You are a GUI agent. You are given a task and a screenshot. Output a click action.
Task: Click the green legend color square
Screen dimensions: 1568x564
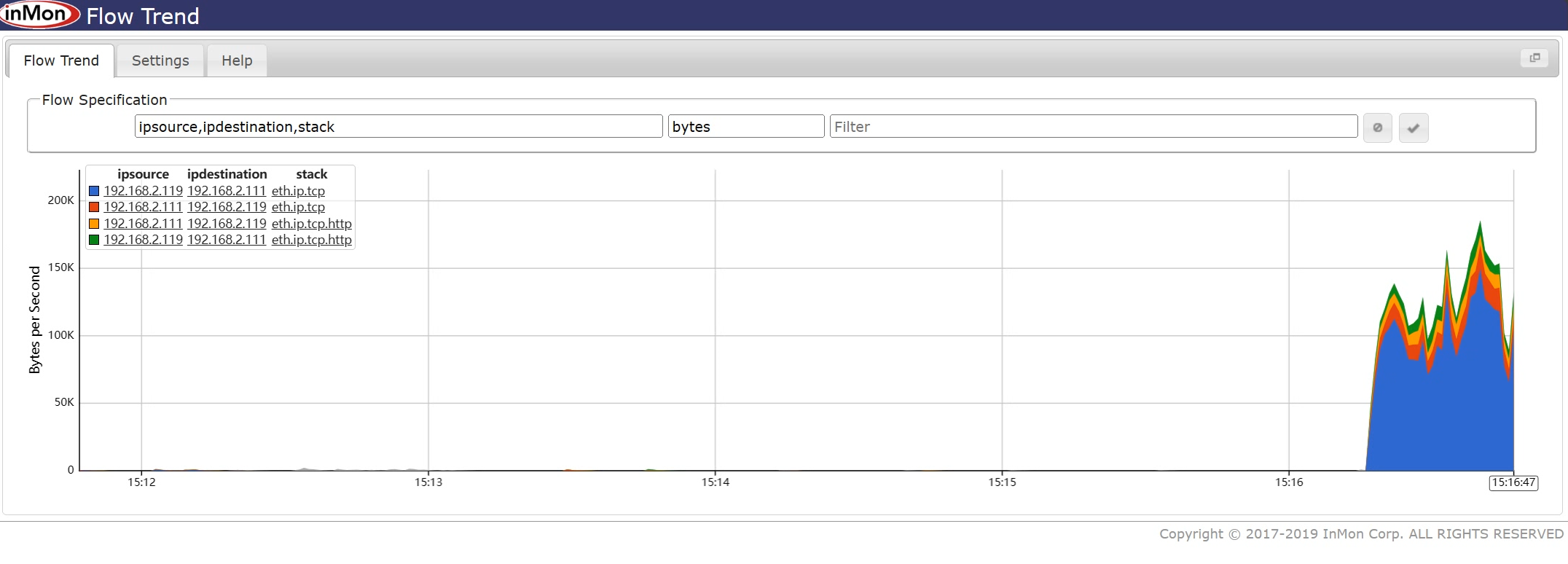tap(94, 240)
